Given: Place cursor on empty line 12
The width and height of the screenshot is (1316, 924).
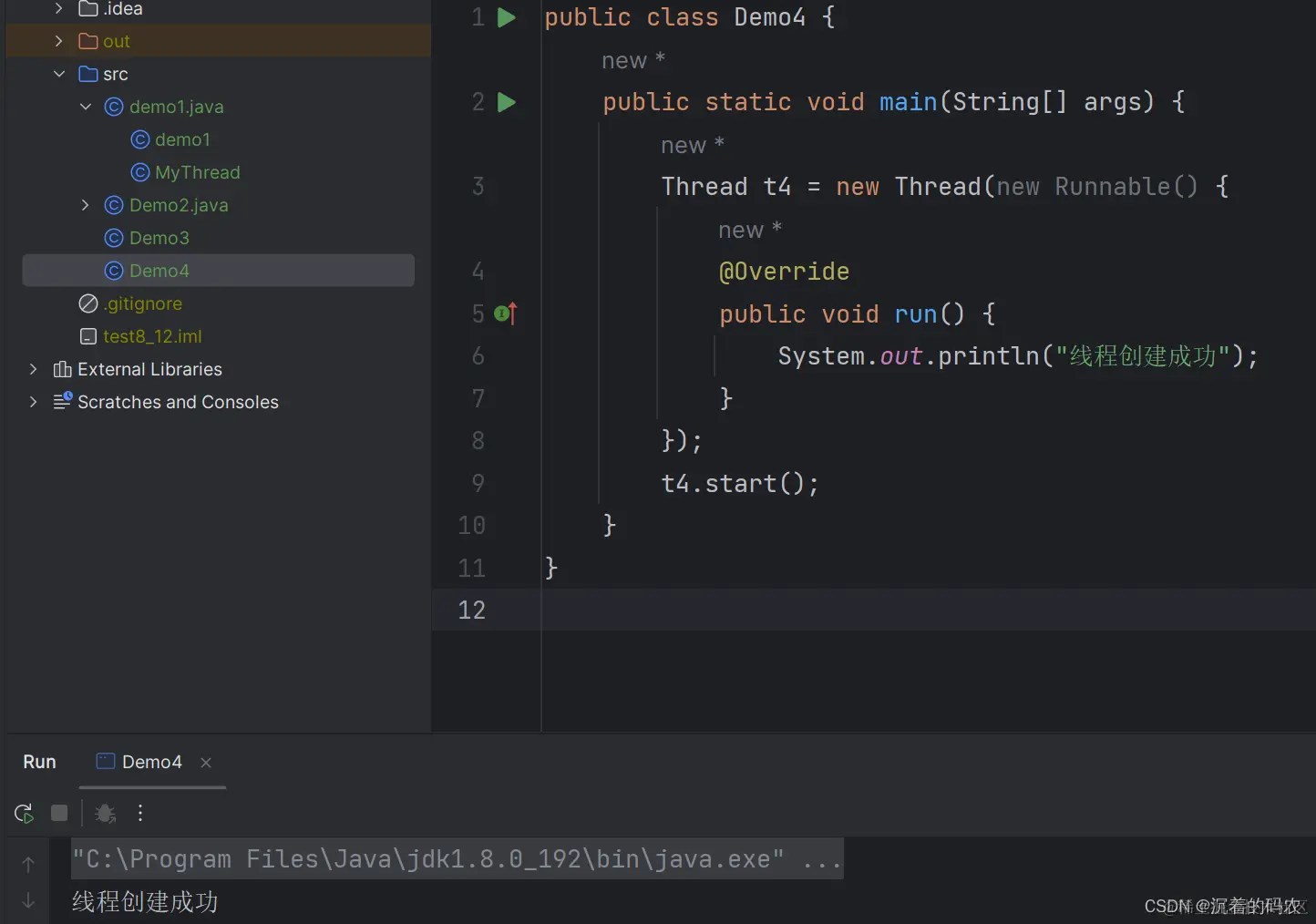Looking at the screenshot, I should [x=928, y=610].
